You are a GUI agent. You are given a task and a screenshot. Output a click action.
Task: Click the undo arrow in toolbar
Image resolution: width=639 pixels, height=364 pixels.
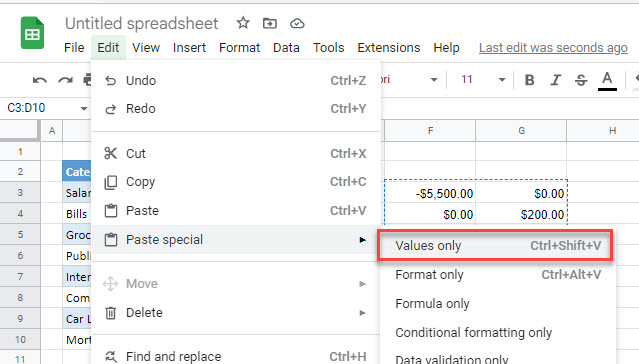[40, 80]
